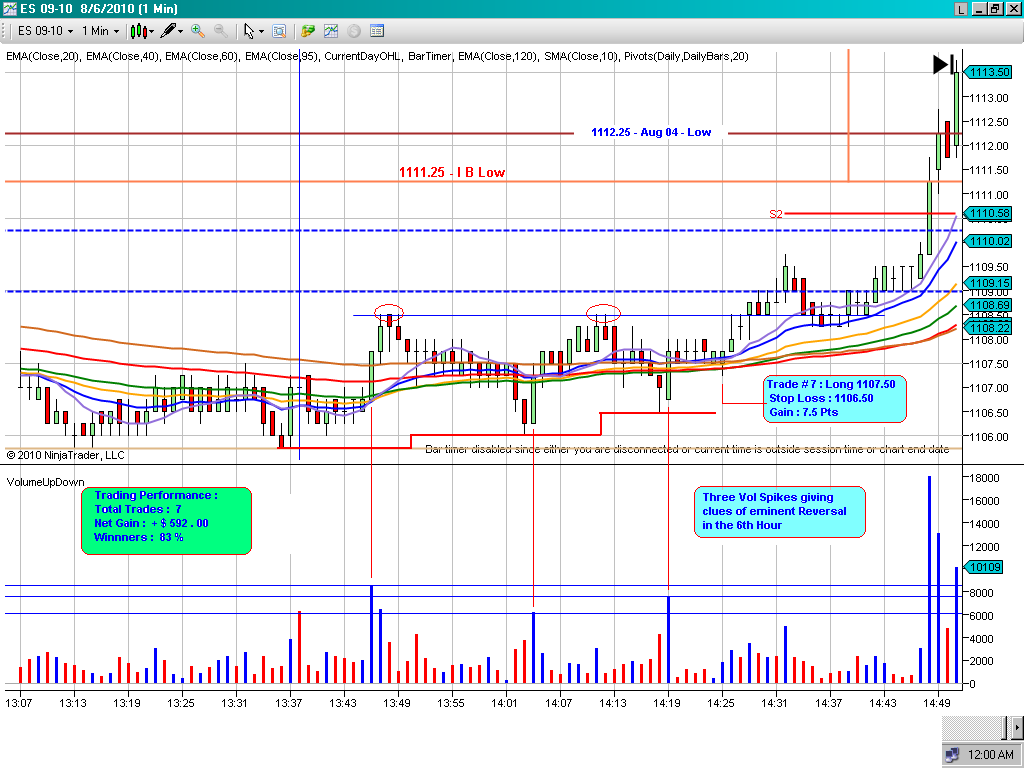
Task: Click the horizontal scrollbar track
Action: [974, 727]
